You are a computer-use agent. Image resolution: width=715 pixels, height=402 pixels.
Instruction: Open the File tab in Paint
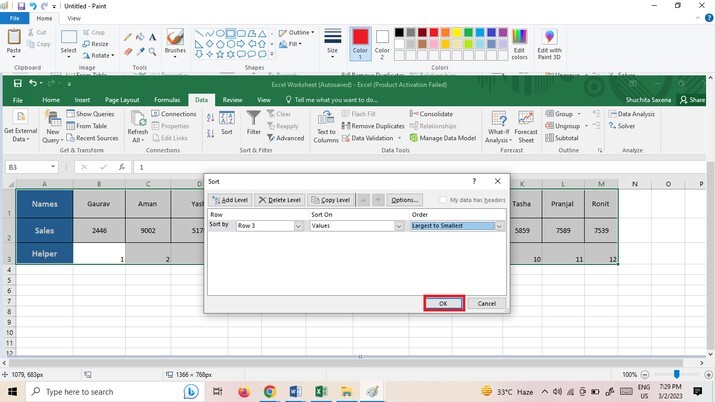pos(15,18)
